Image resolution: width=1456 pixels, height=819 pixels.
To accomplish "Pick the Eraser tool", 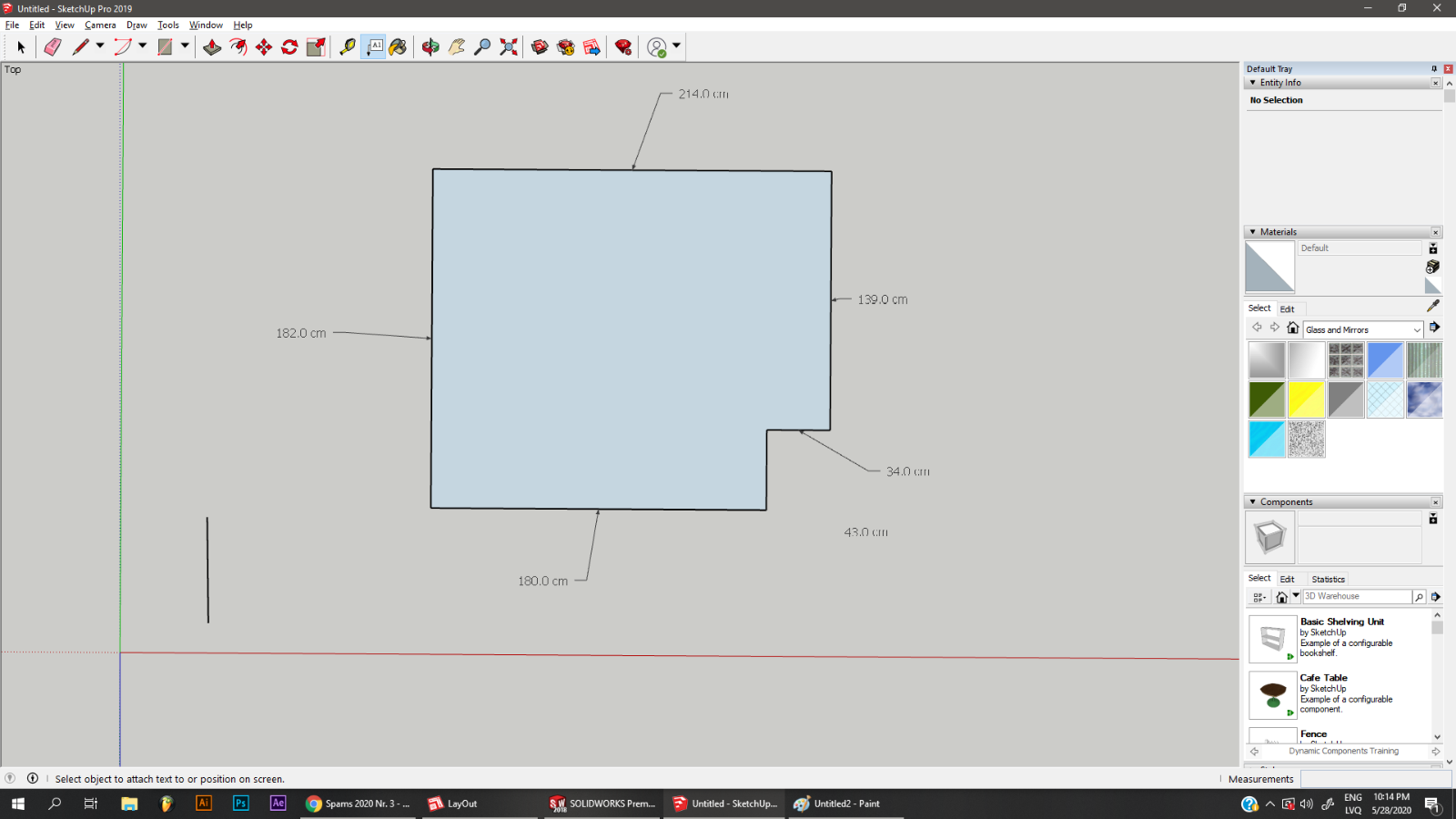I will click(x=53, y=47).
